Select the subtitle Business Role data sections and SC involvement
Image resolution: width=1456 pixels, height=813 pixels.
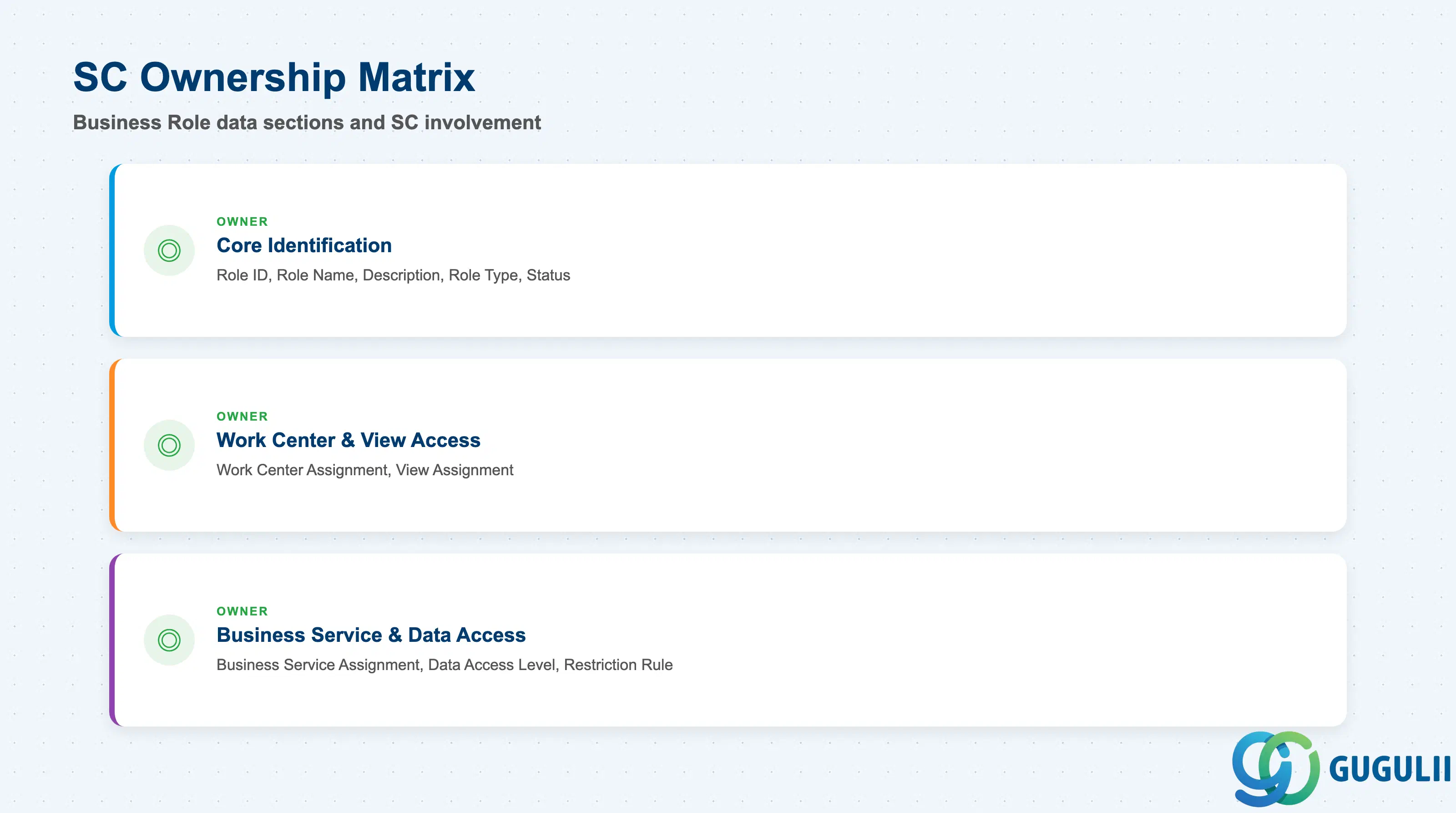pos(307,122)
